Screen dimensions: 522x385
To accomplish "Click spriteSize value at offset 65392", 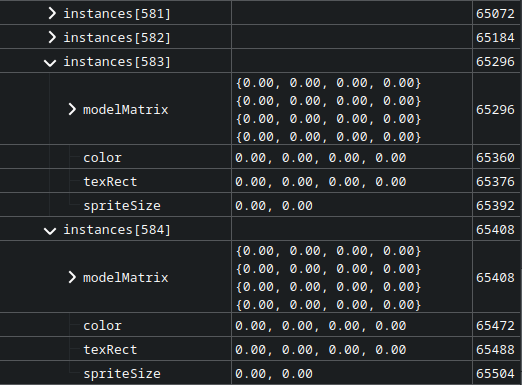I will tap(274, 206).
